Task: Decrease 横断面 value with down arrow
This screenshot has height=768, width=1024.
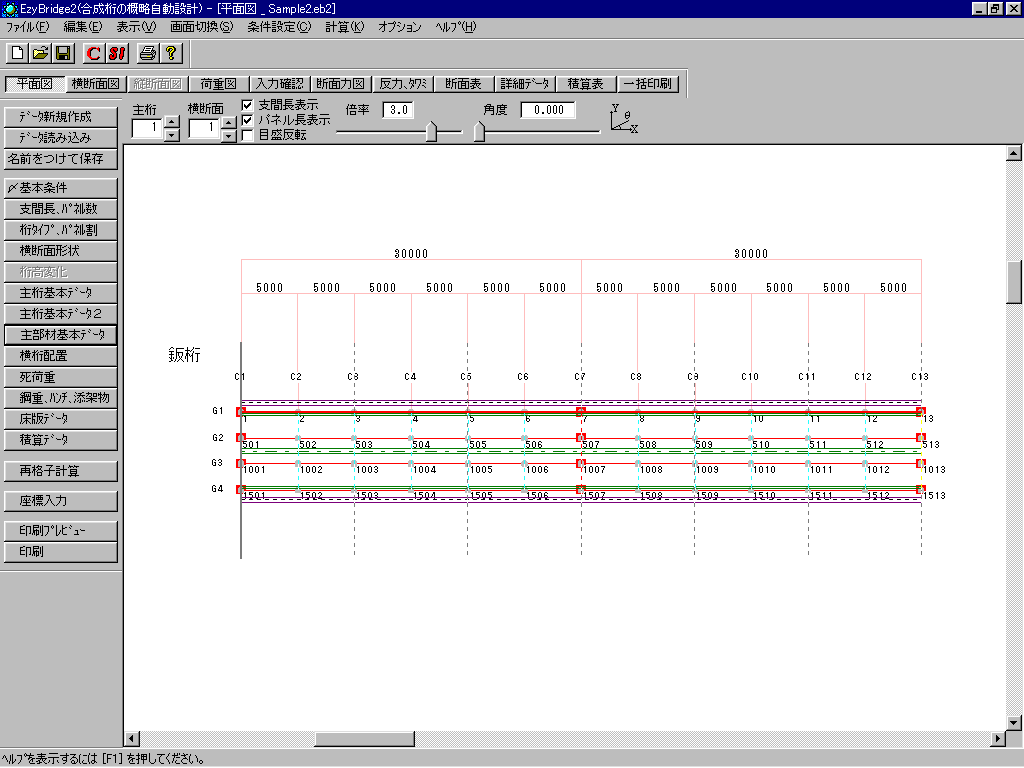Action: 229,136
